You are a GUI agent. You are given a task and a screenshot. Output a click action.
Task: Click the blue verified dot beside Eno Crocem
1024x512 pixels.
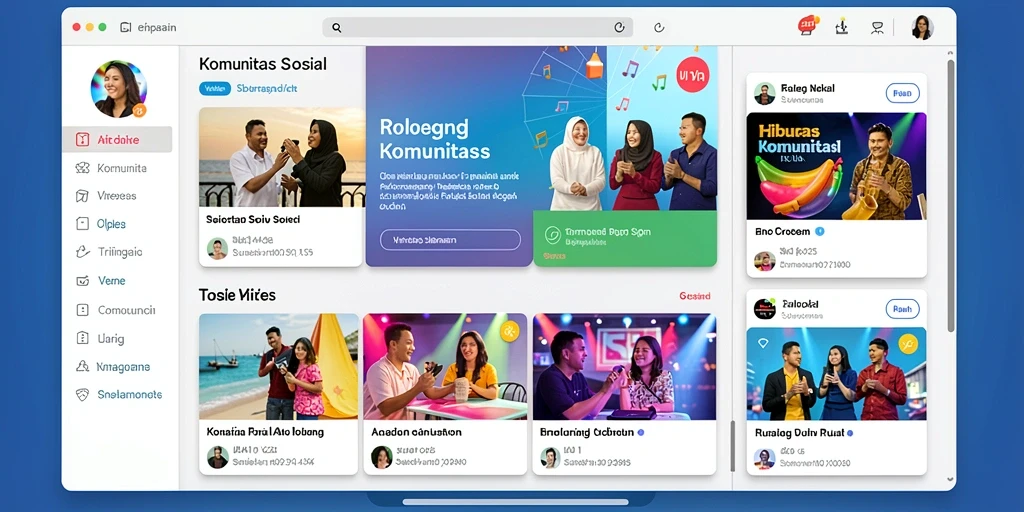tap(820, 231)
